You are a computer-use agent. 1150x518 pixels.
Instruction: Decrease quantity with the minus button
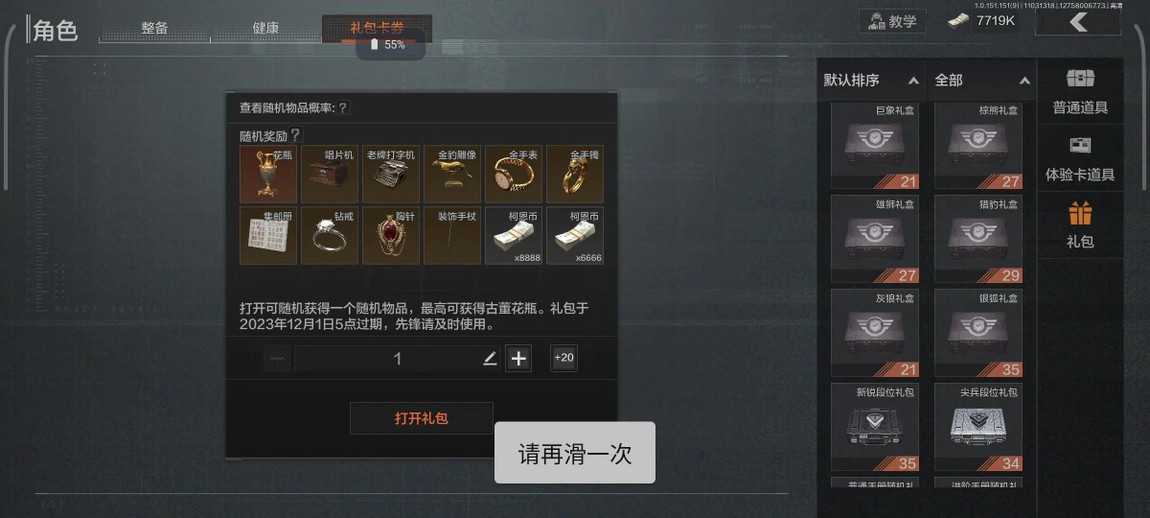tap(277, 358)
